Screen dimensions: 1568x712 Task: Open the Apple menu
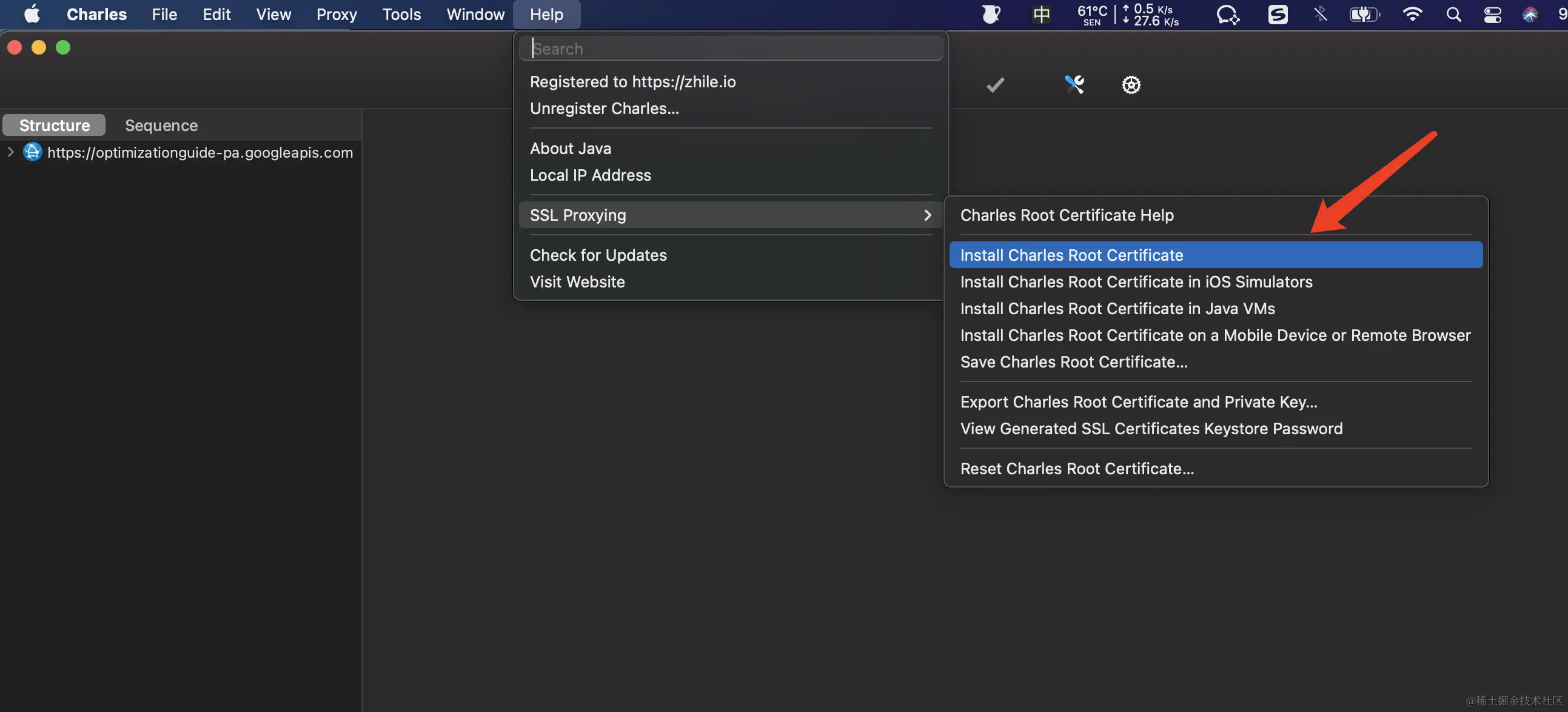[32, 15]
